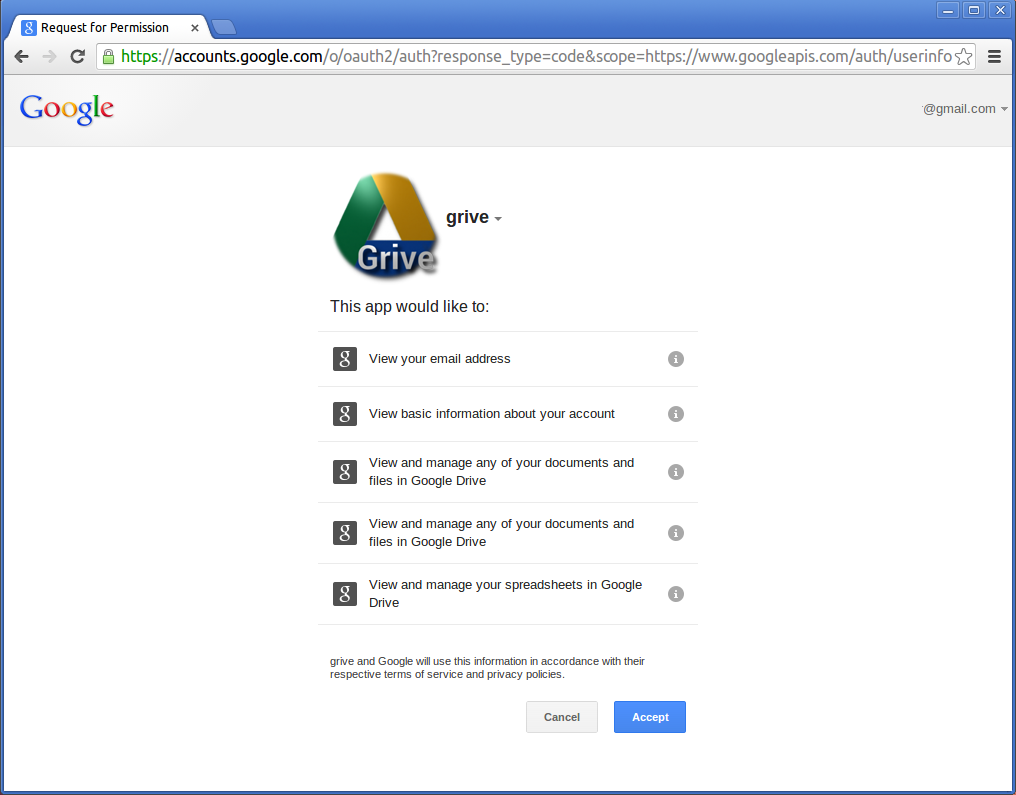The image size is (1016, 795).
Task: Click View basic information about your account
Action: coord(492,414)
